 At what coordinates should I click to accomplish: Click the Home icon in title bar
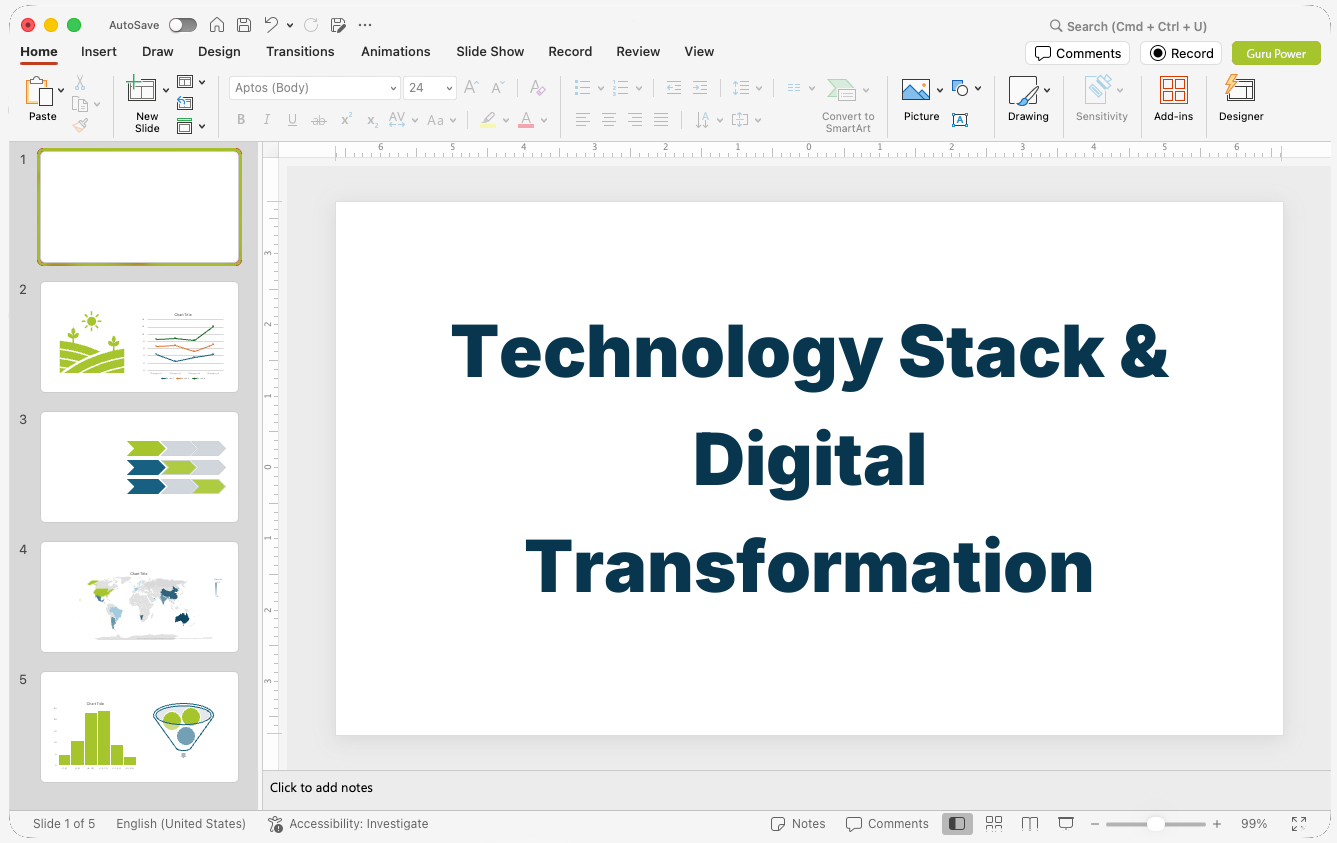point(217,25)
